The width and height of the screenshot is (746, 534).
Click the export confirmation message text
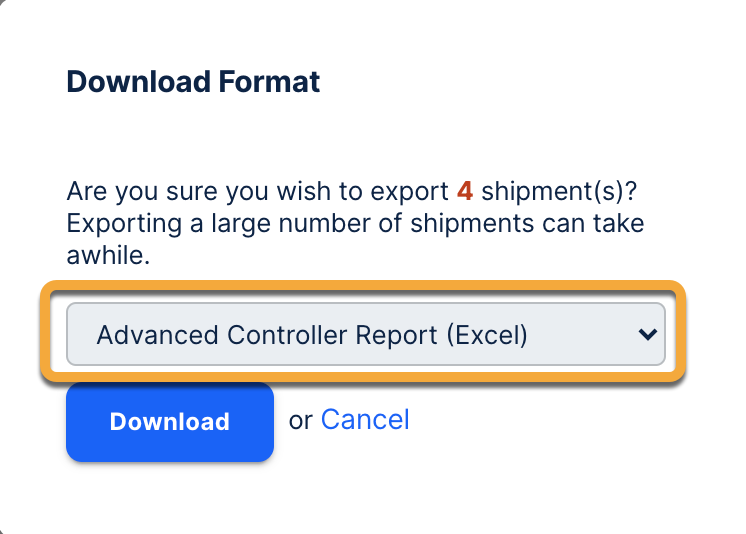click(355, 223)
